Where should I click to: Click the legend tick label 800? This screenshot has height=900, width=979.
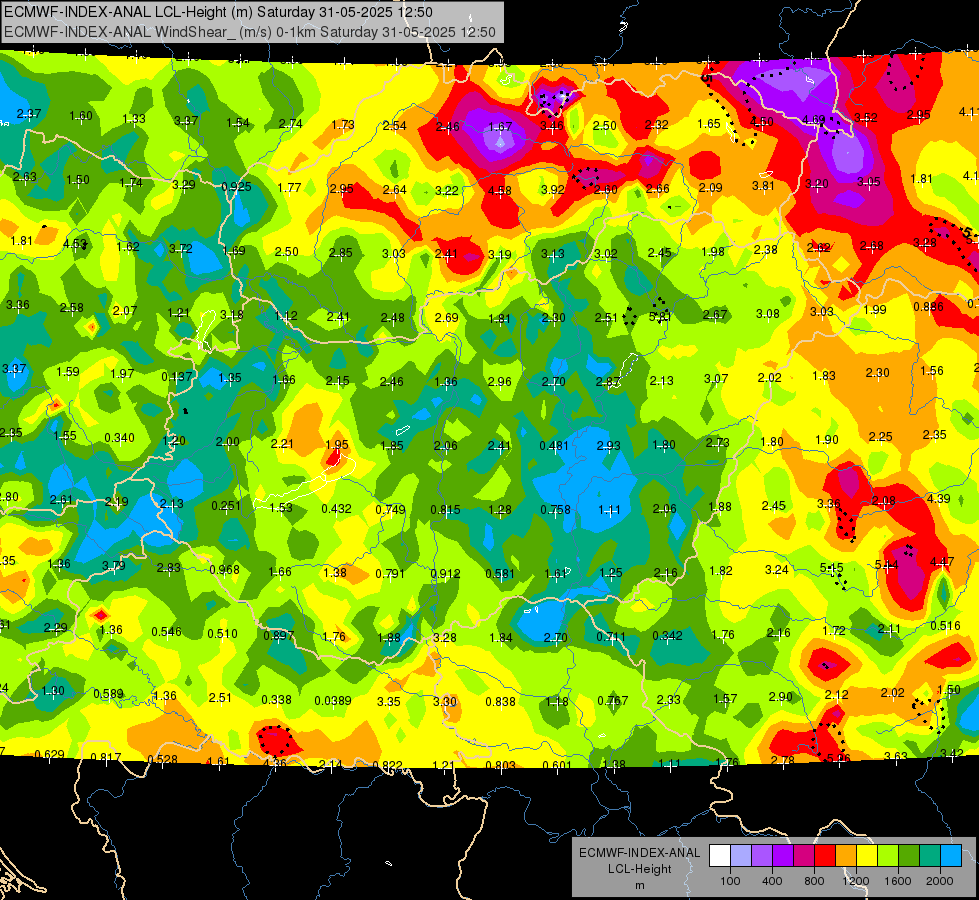814,881
